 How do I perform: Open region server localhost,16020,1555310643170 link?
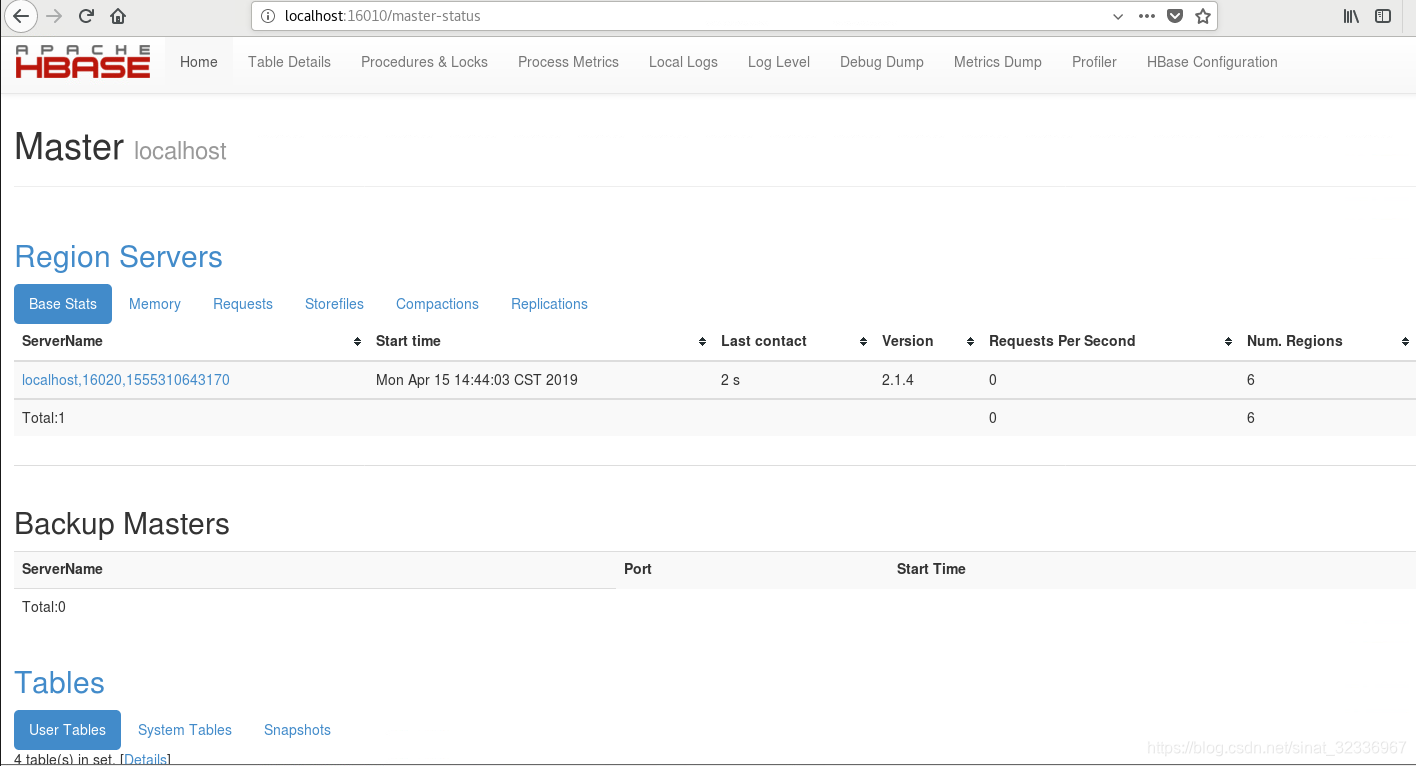tap(126, 380)
